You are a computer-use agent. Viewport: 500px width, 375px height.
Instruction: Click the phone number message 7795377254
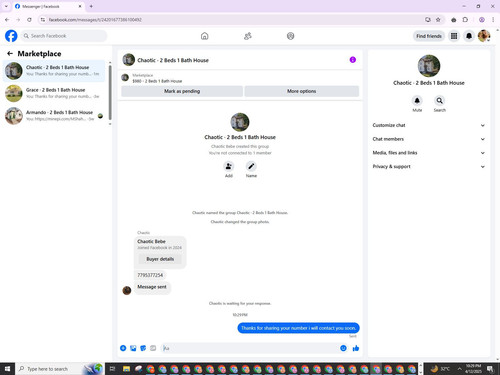(150, 275)
